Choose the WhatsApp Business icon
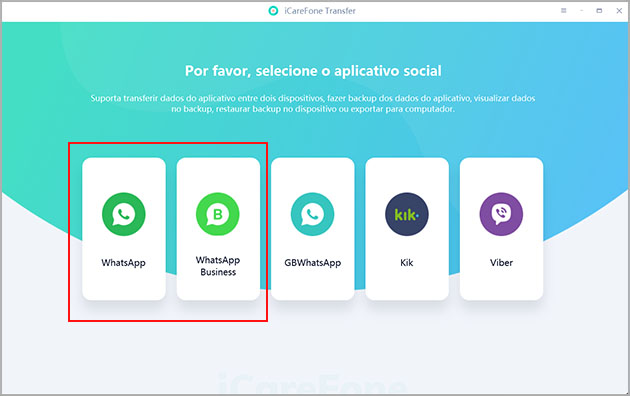630x396 pixels. coord(218,214)
